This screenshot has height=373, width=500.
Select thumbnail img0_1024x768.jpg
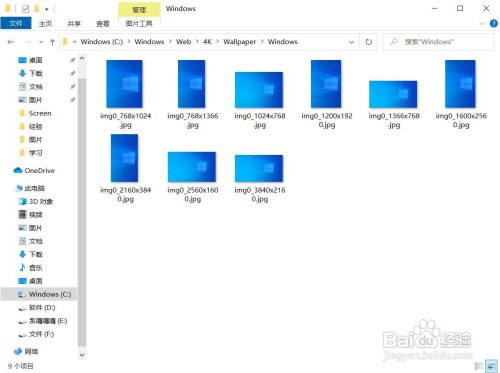259,90
